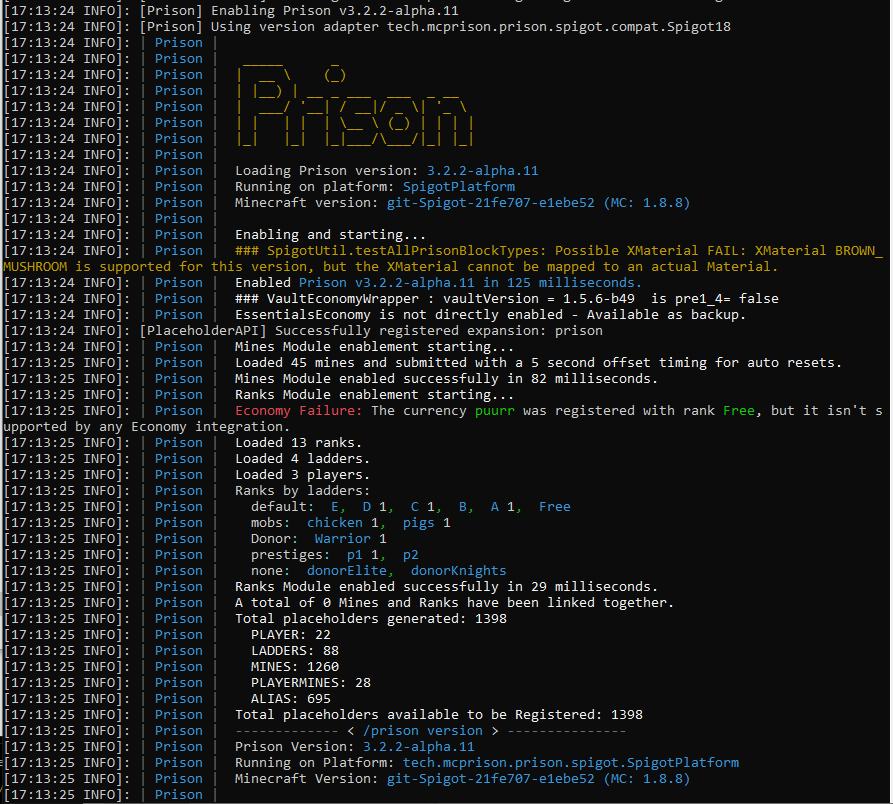Click the '/prison version' command text

423,730
